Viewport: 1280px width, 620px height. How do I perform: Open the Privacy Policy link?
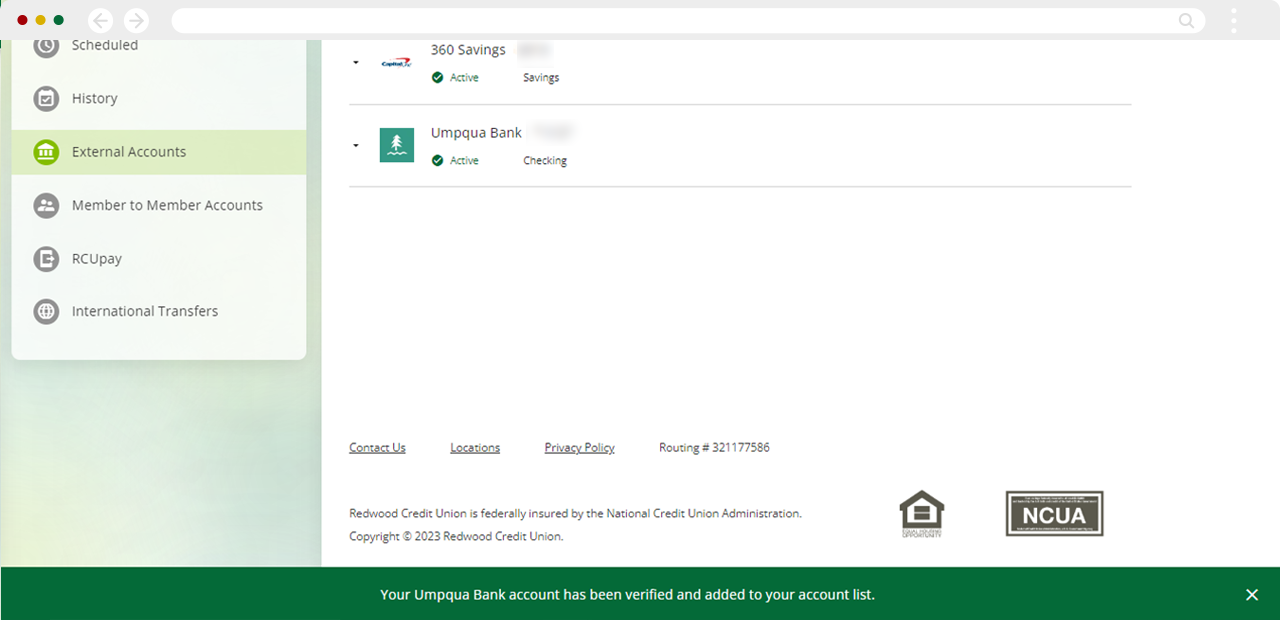click(579, 448)
